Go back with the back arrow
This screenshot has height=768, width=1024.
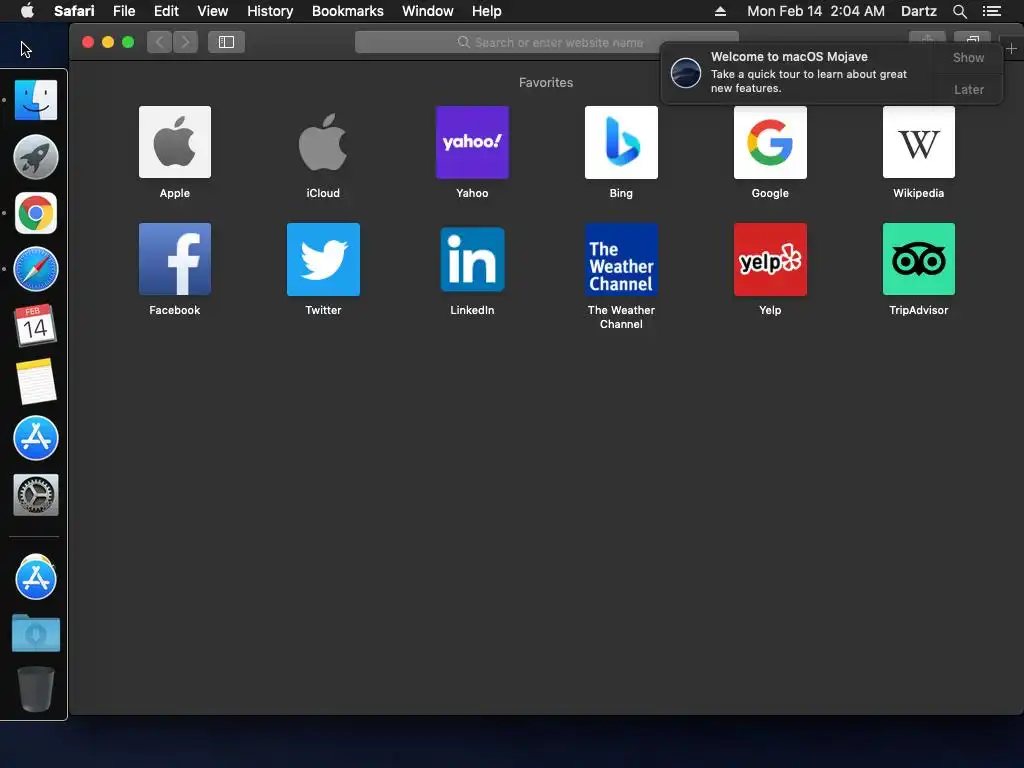[159, 42]
